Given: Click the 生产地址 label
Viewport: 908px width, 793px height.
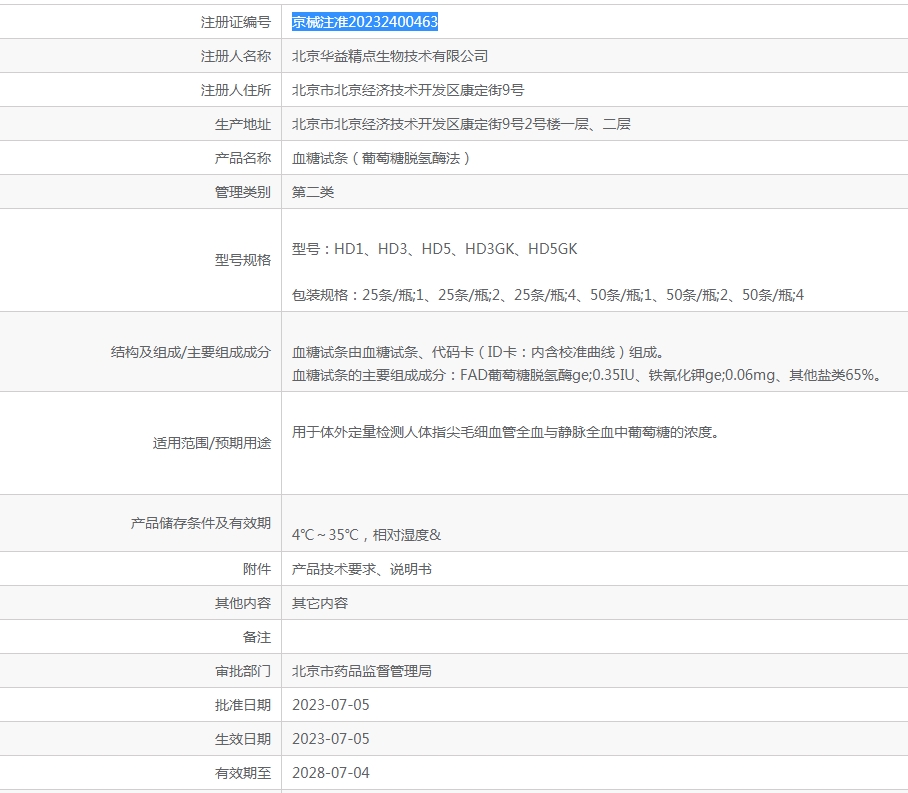Looking at the screenshot, I should tap(243, 125).
